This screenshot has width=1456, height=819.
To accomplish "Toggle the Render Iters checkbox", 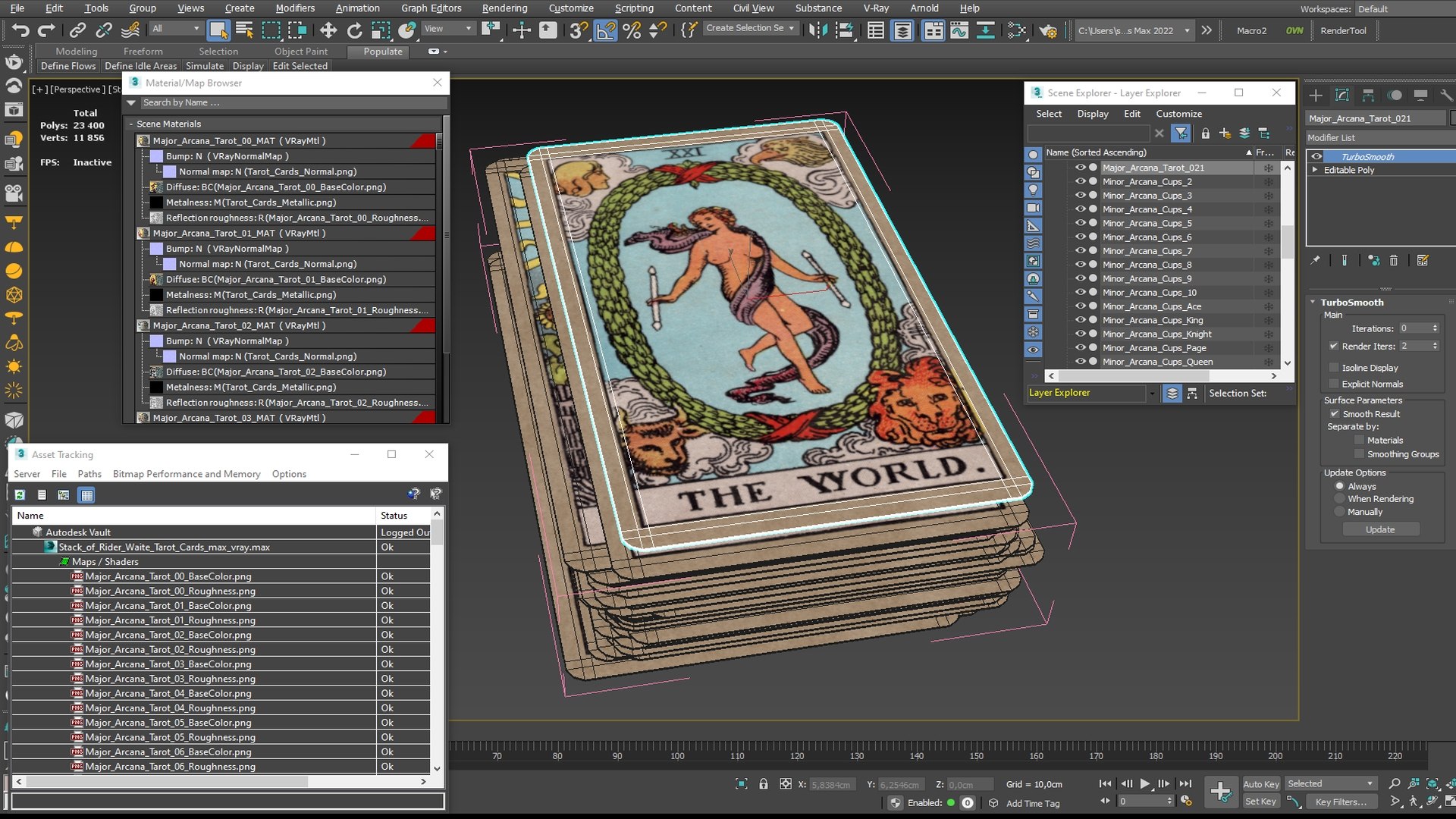I will [x=1334, y=346].
